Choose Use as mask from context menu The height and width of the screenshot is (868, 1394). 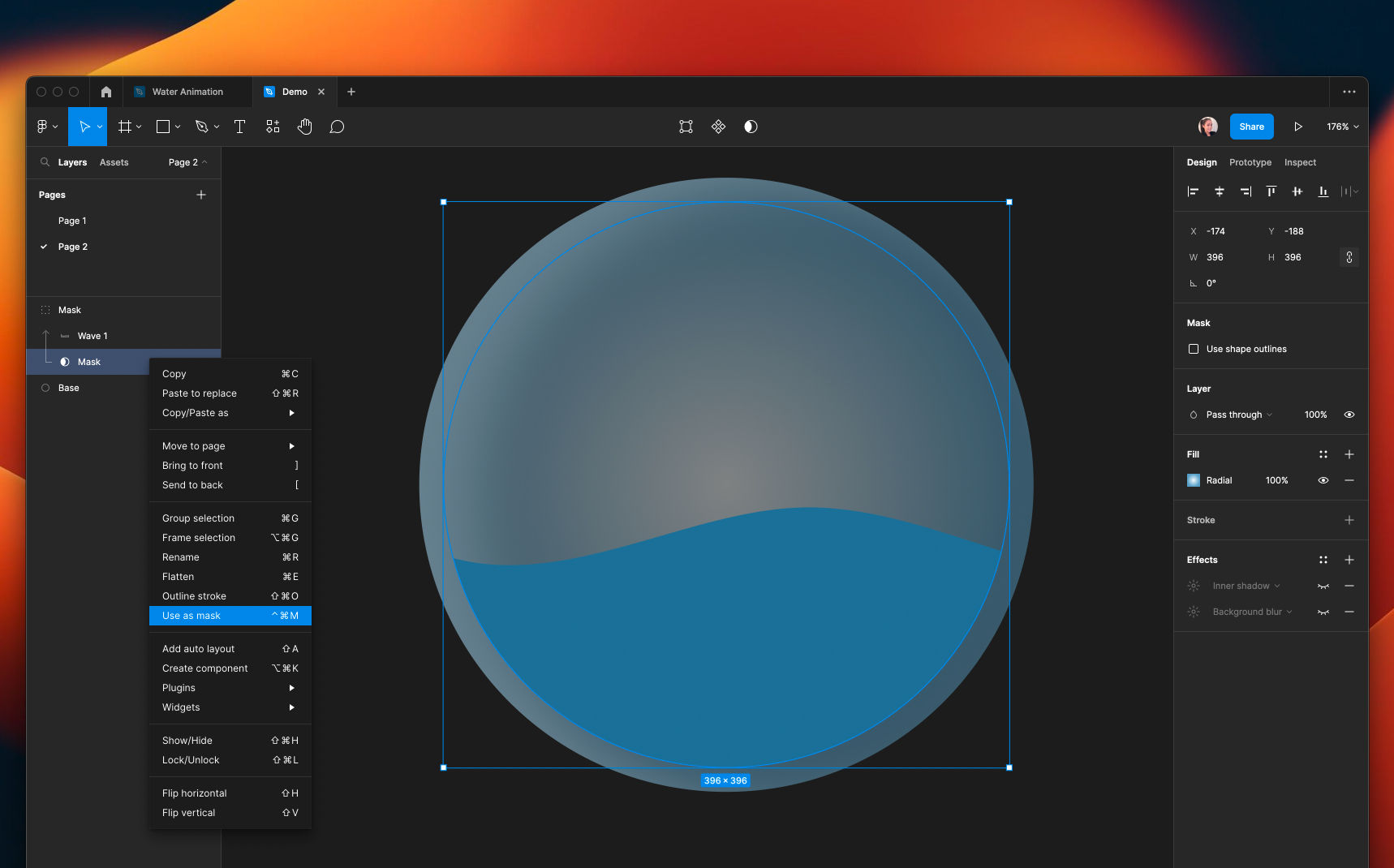coord(230,616)
